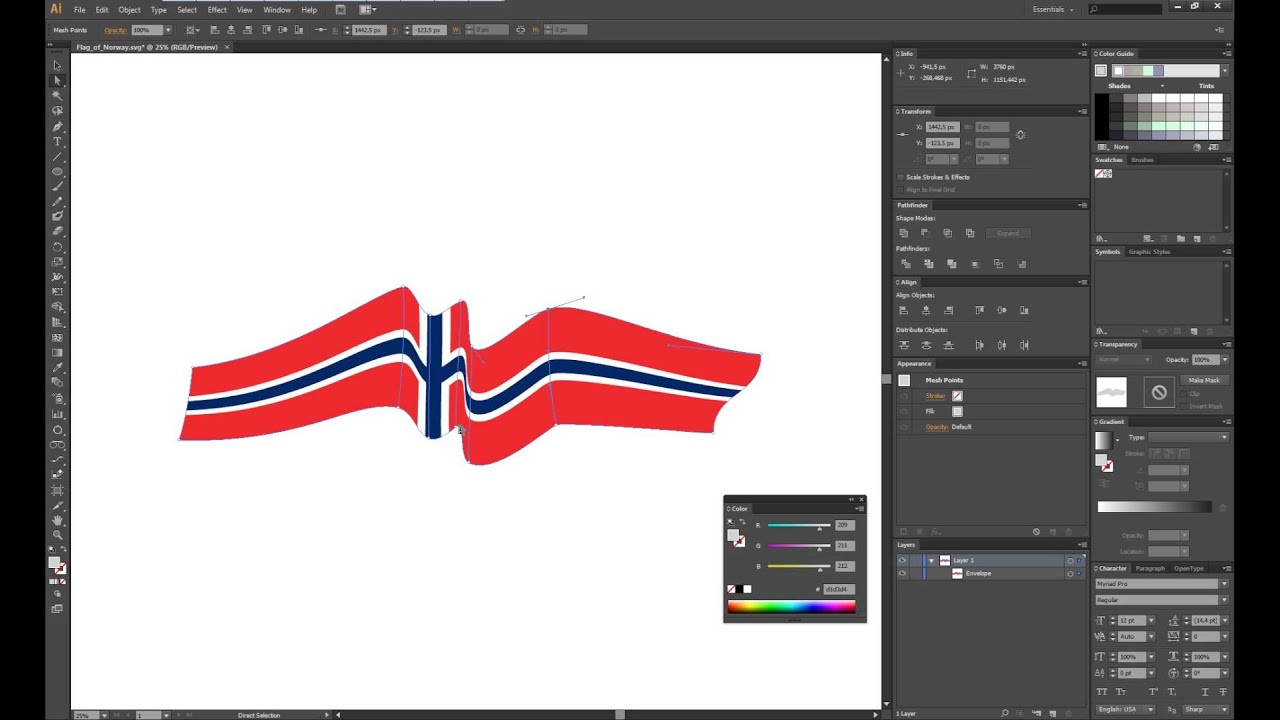Open the English: USA language dropdown
This screenshot has height=720, width=1280.
1126,709
